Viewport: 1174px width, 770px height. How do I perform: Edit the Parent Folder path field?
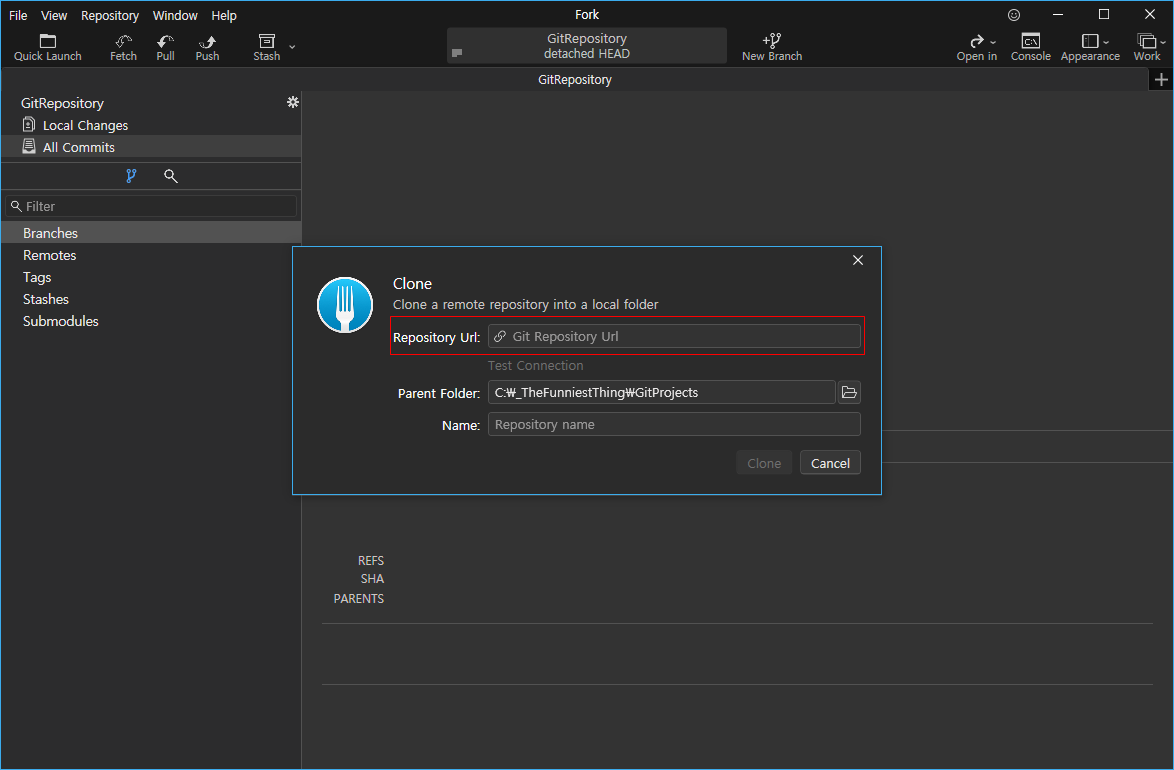661,392
